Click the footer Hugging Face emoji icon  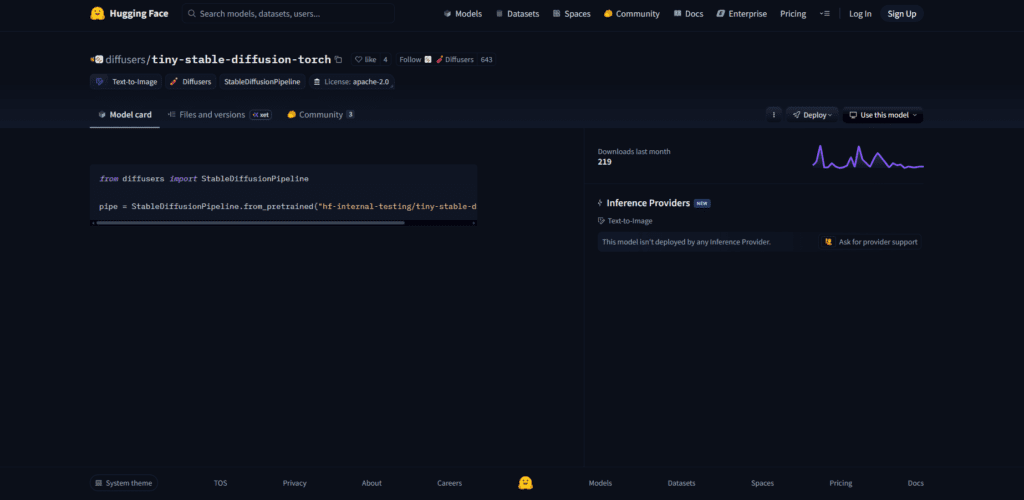[525, 482]
